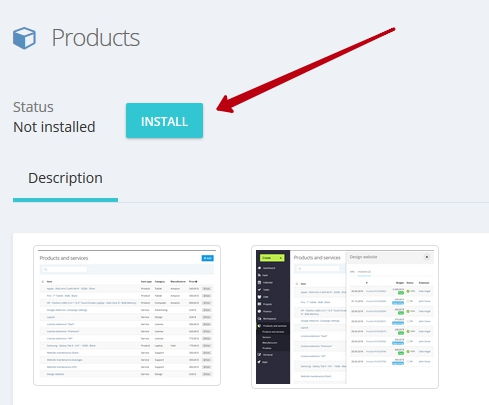Click green Create button in second preview
Viewport: 489px width, 405px height.
[x=272, y=258]
